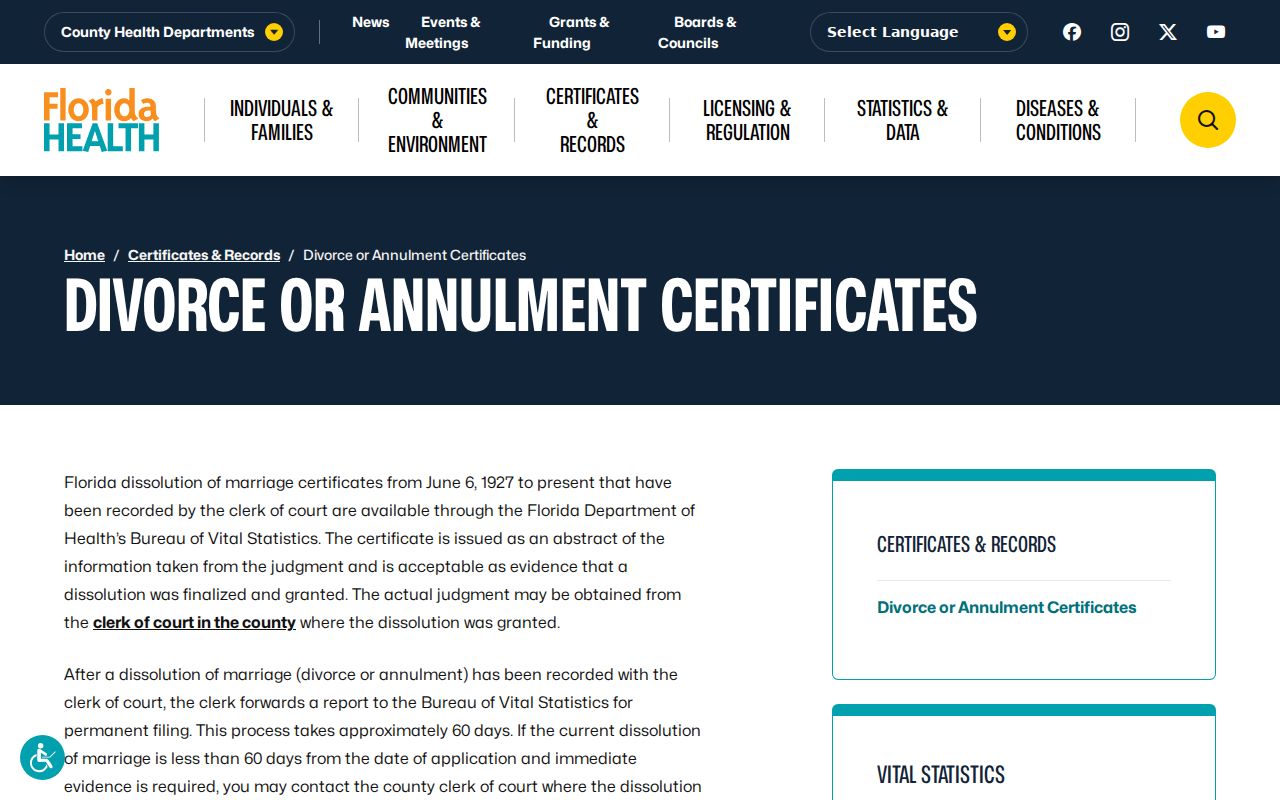The image size is (1280, 800).
Task: Click the Home breadcrumb link
Action: (x=84, y=255)
